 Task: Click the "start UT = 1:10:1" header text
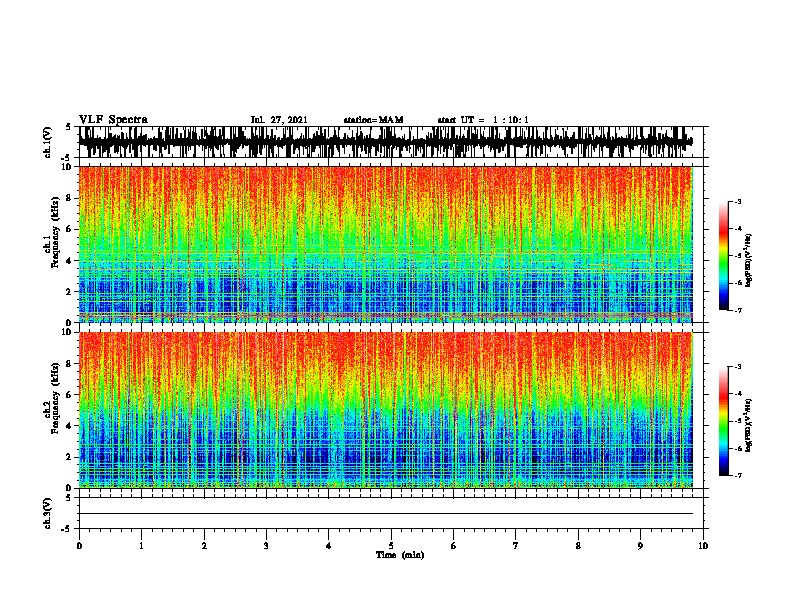tap(483, 120)
